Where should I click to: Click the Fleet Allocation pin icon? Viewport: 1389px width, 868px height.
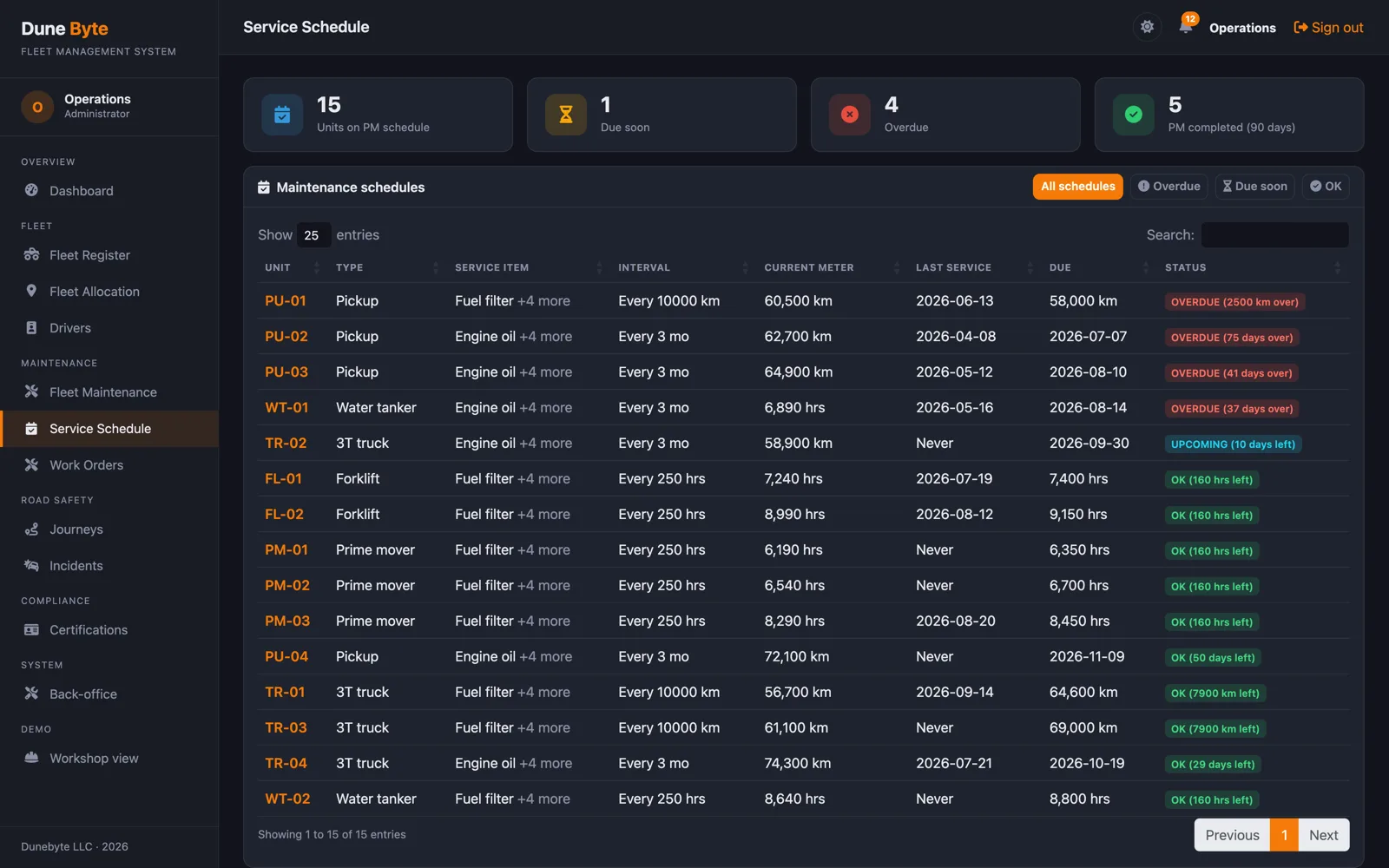click(31, 291)
